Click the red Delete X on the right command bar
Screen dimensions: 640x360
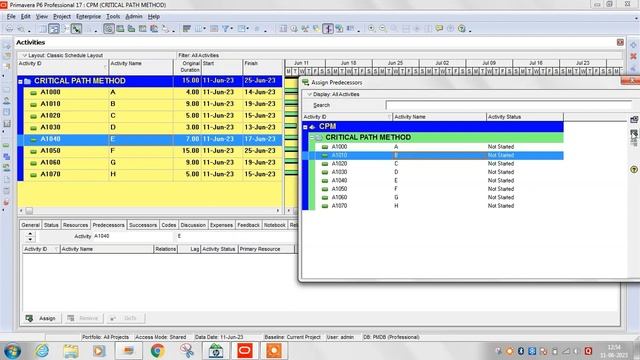(633, 56)
